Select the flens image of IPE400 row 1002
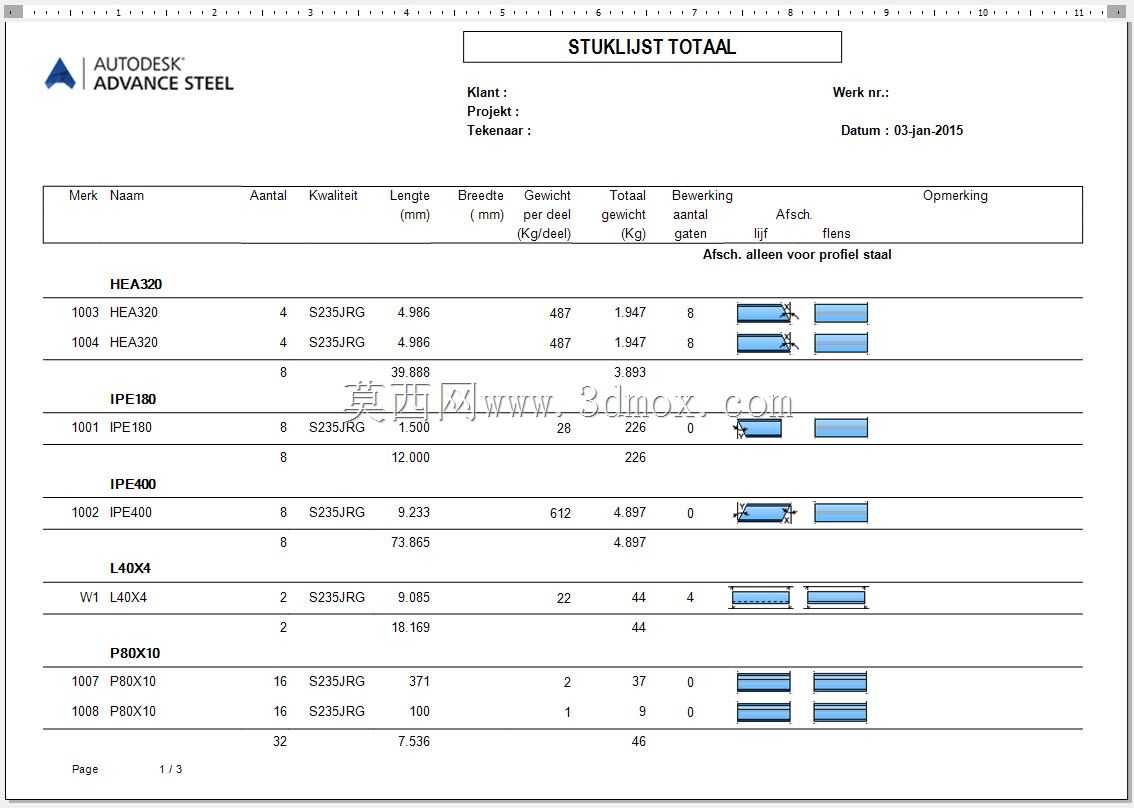1134x808 pixels. [840, 513]
